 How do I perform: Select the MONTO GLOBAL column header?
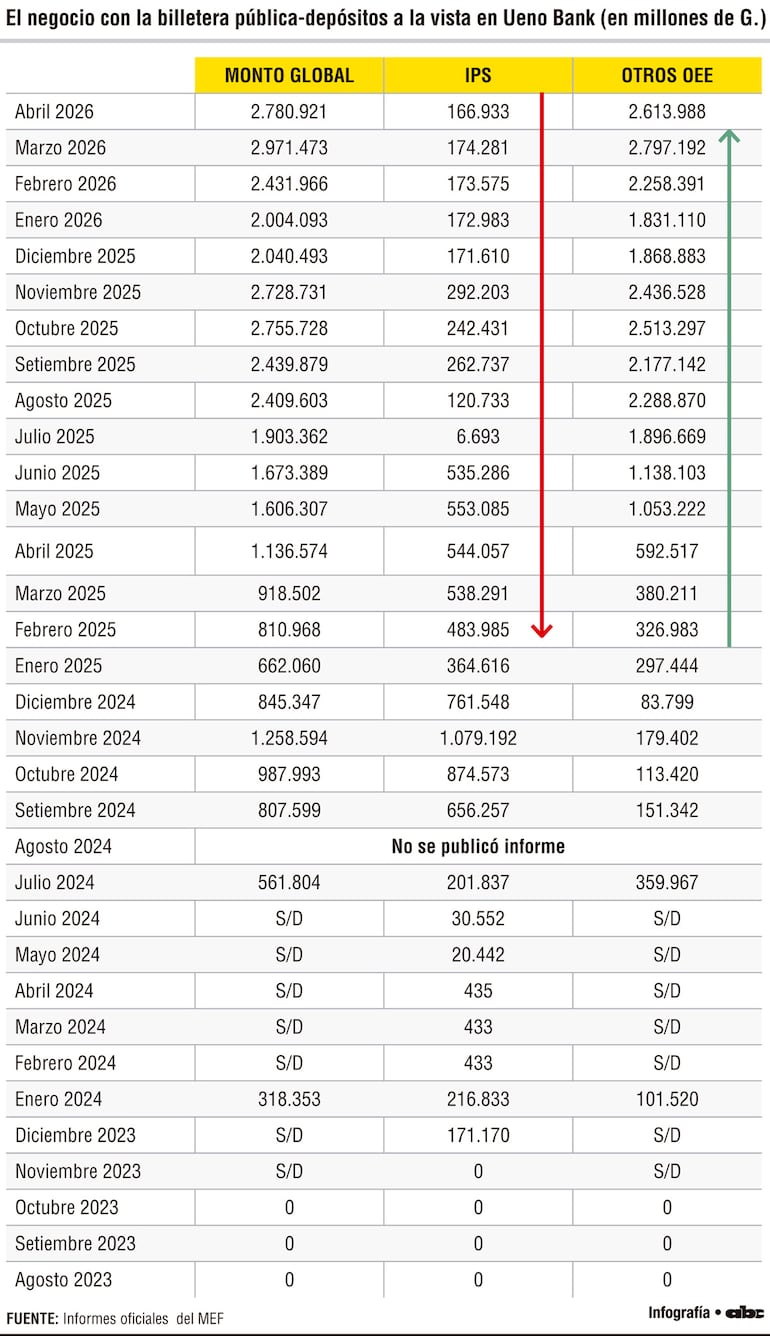[289, 75]
